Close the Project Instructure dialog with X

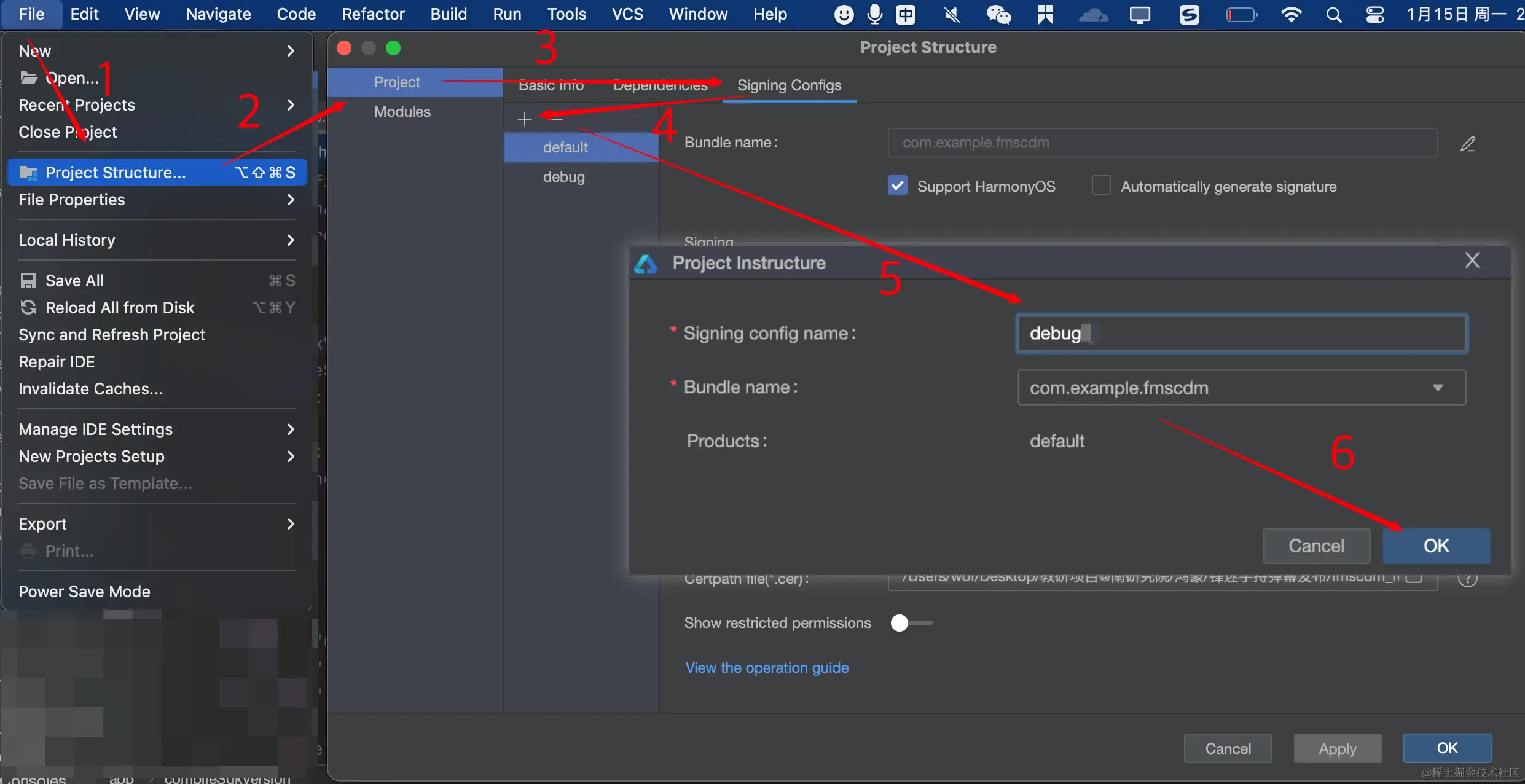[x=1472, y=261]
